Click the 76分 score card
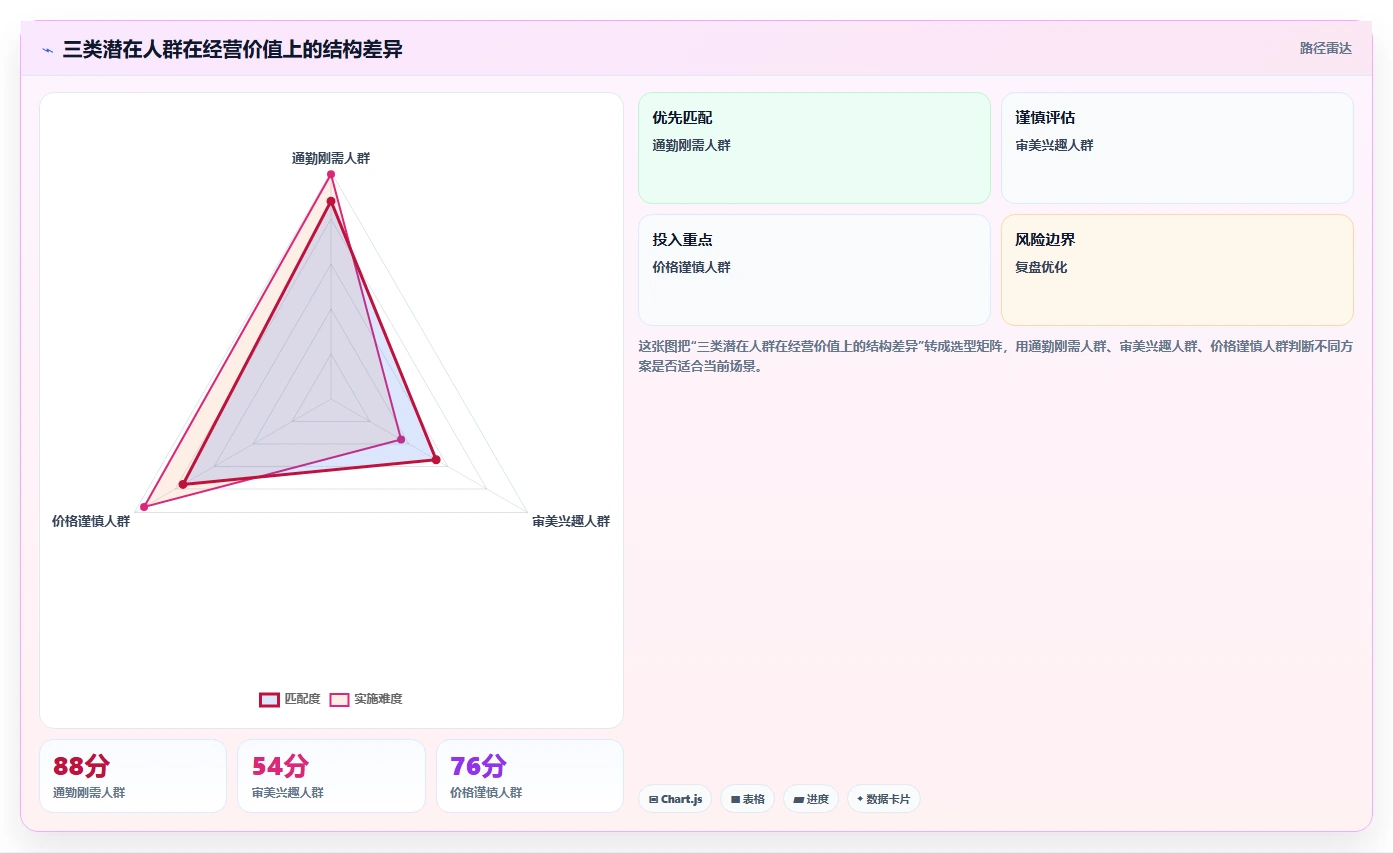 pyautogui.click(x=530, y=776)
